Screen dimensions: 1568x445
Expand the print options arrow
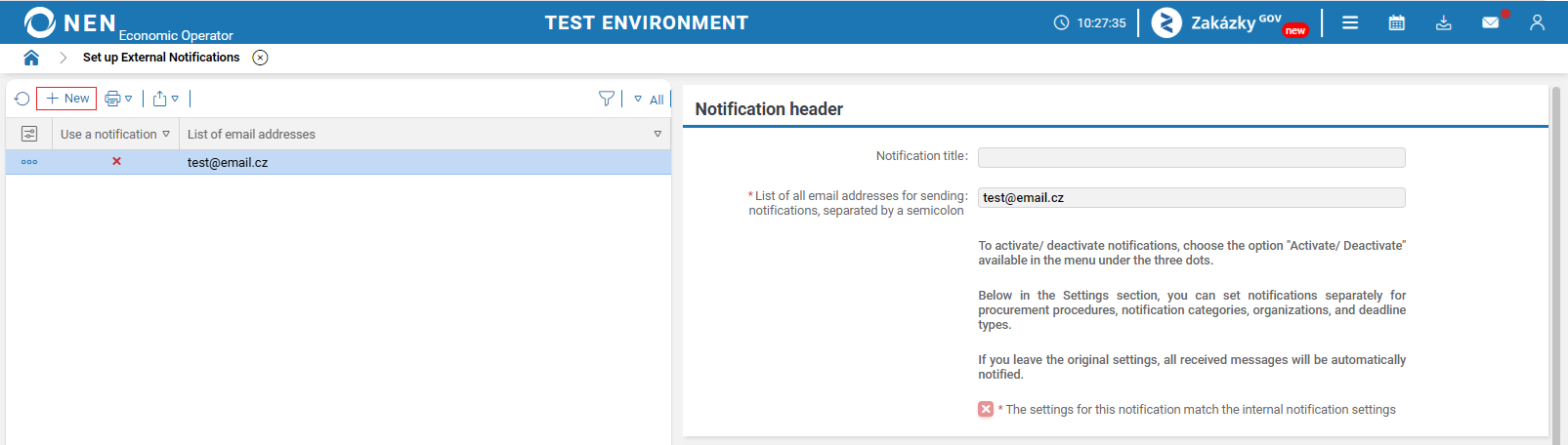pos(129,99)
